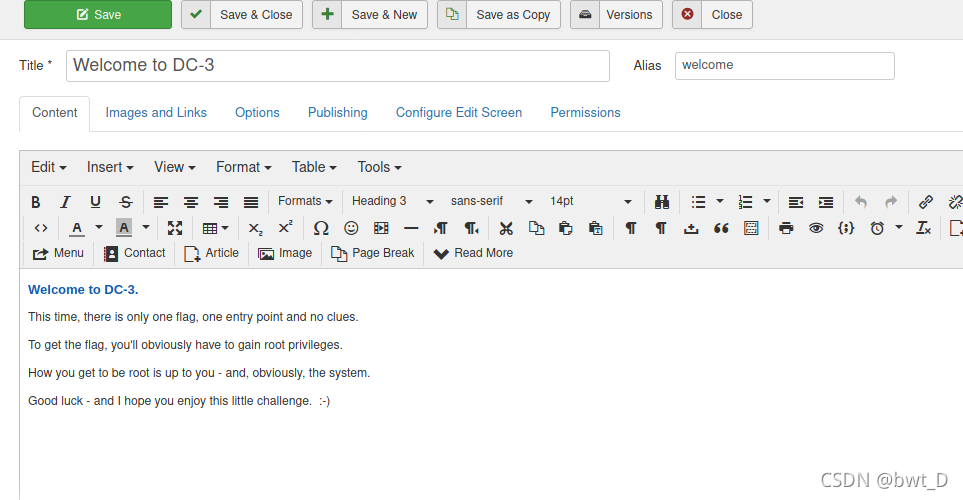This screenshot has height=500, width=963.
Task: Open the Permissions tab
Action: (x=585, y=113)
